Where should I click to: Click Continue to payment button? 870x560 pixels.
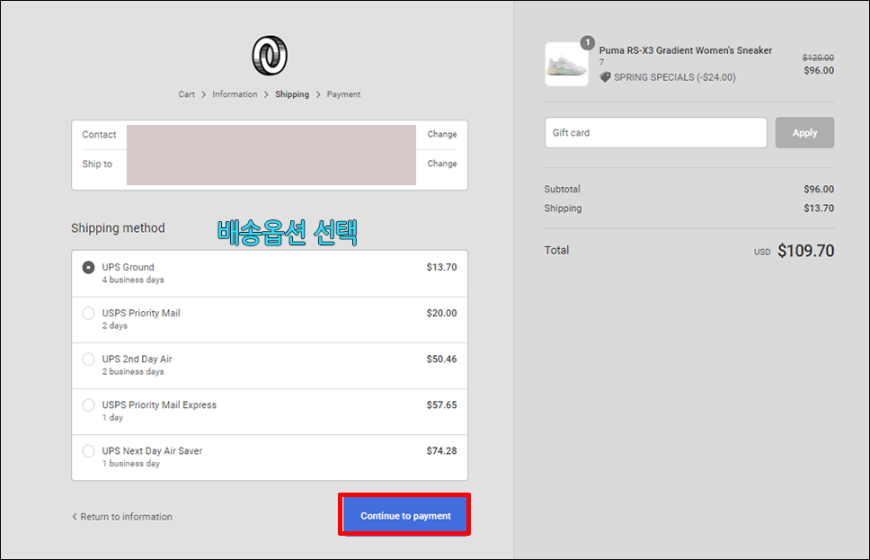coord(405,516)
